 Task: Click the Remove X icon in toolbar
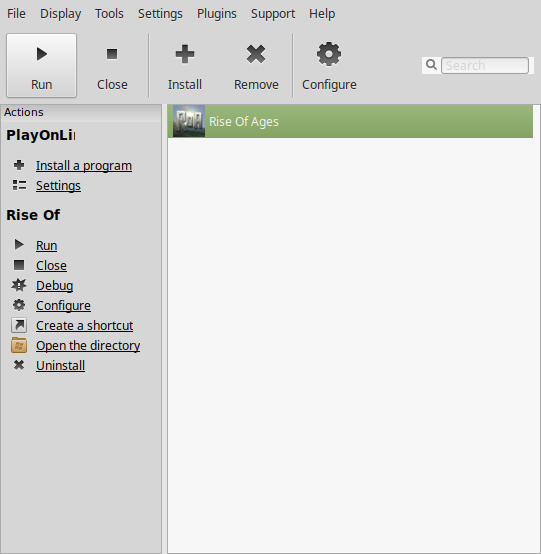coord(256,54)
